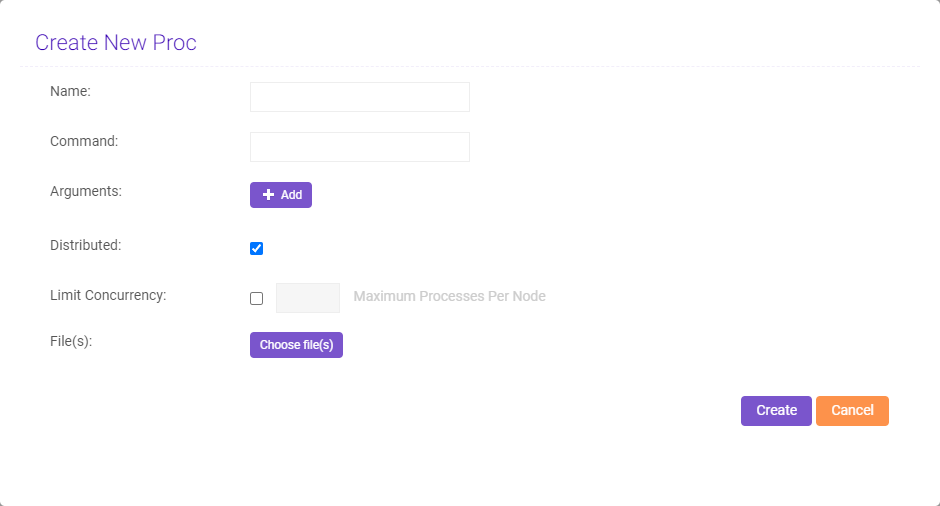This screenshot has width=940, height=506.
Task: Click the Name: field label
Action: 70,91
